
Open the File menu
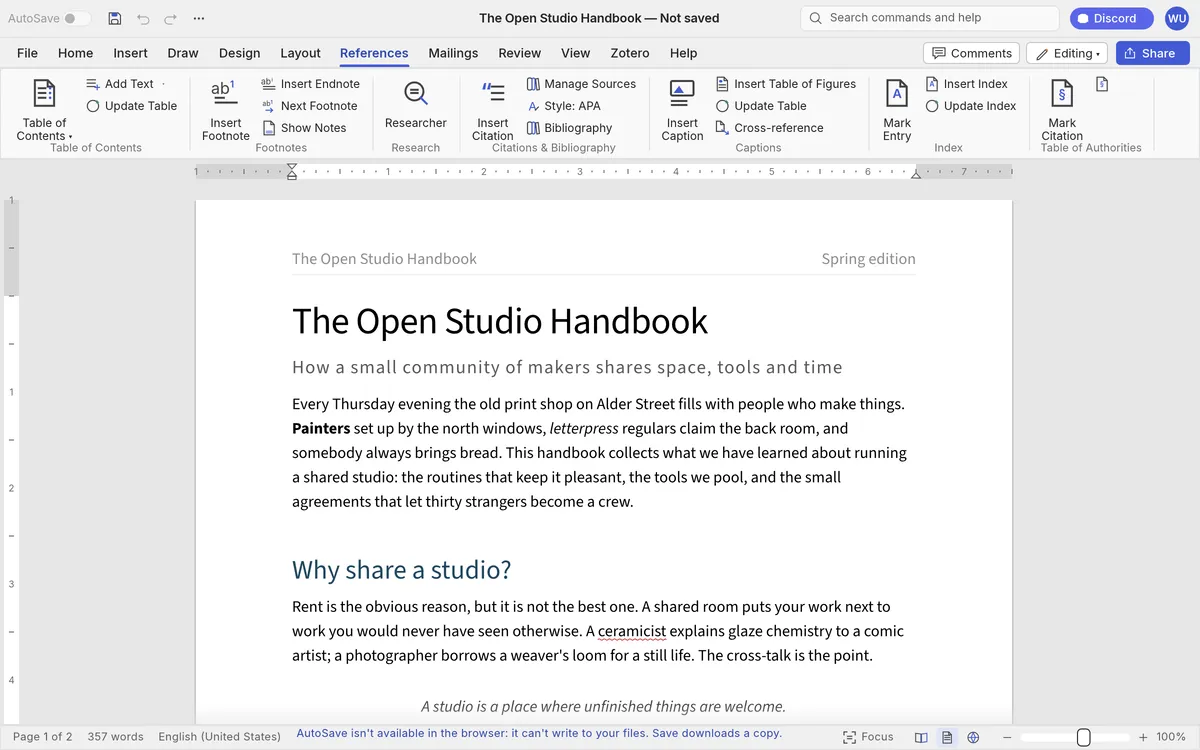27,53
